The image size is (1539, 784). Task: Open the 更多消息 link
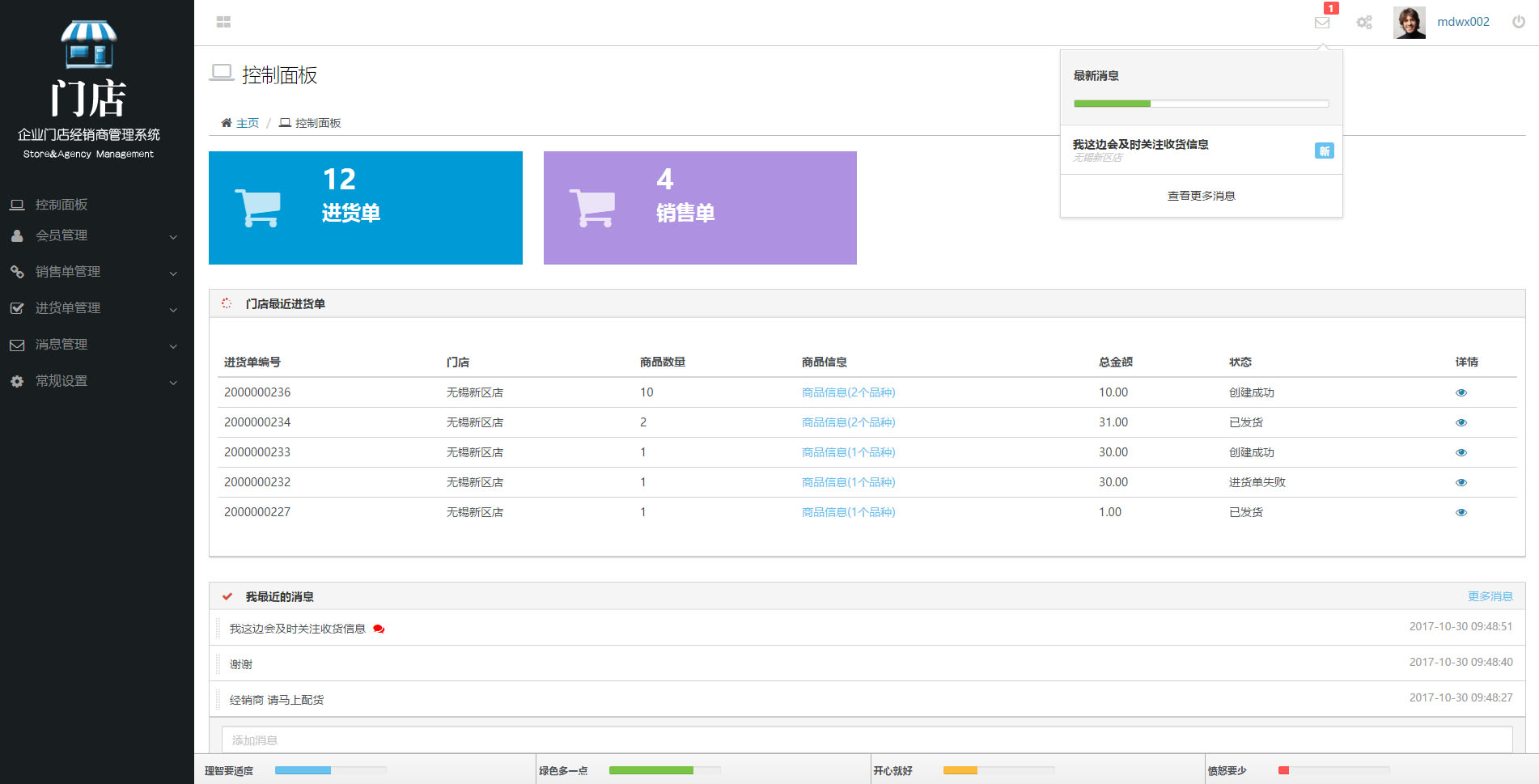coord(1490,596)
